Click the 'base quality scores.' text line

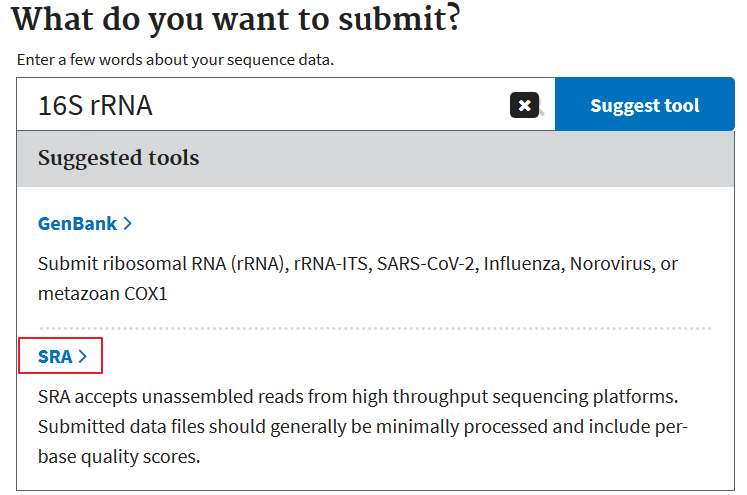pyautogui.click(x=119, y=456)
